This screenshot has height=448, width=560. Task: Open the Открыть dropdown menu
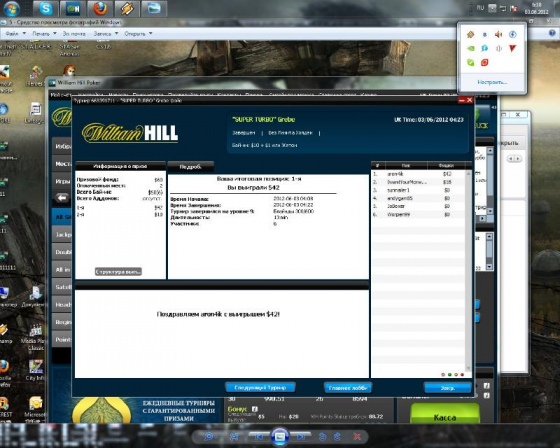pos(138,34)
